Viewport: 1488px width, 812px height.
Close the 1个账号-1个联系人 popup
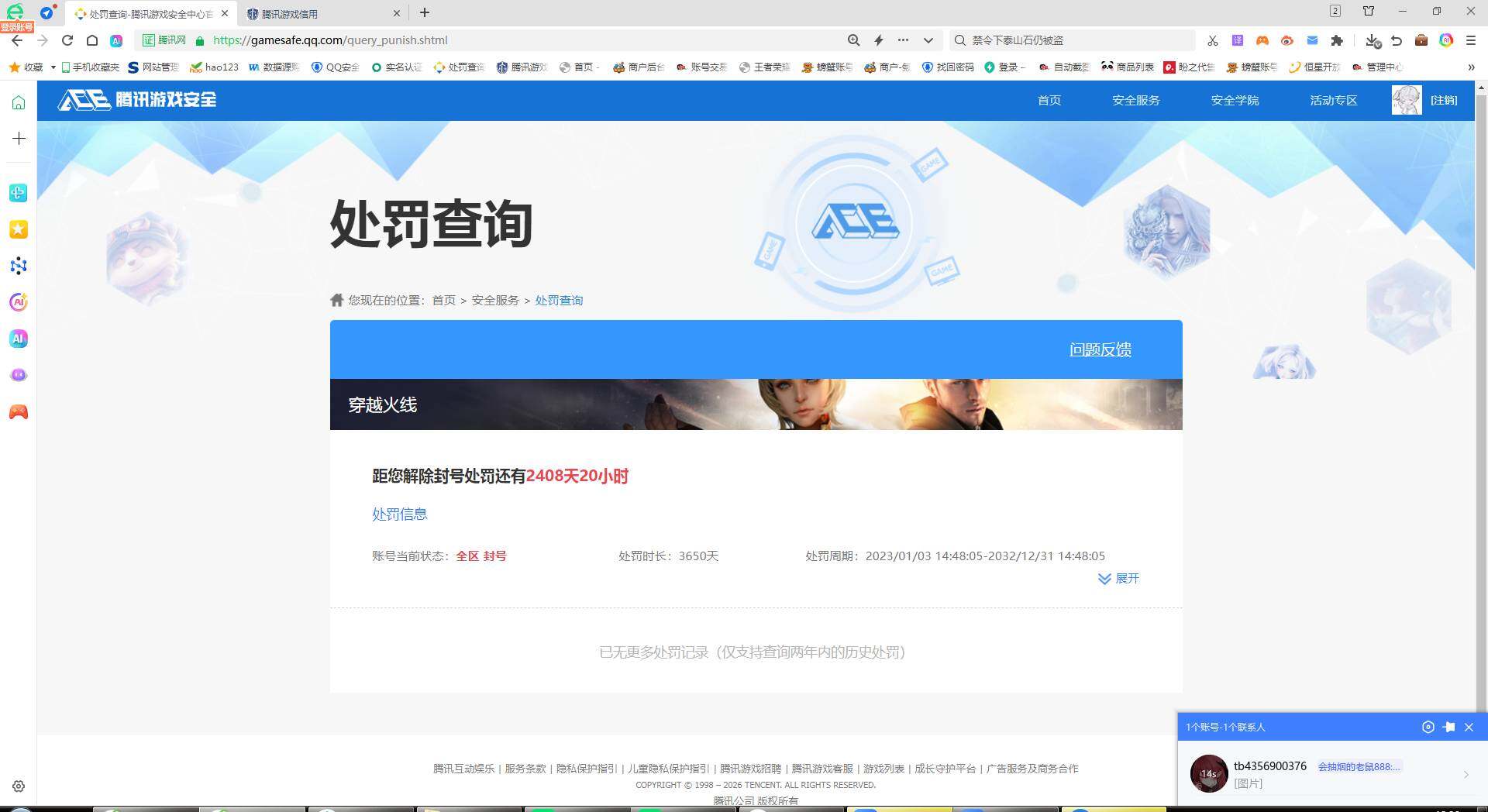coord(1469,728)
